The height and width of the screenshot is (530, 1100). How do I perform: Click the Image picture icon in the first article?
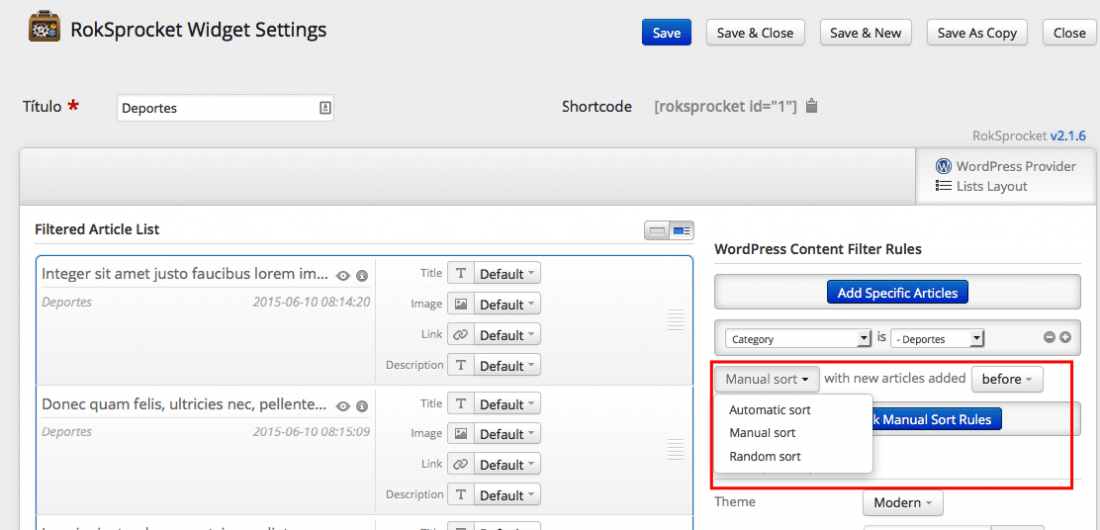click(460, 304)
